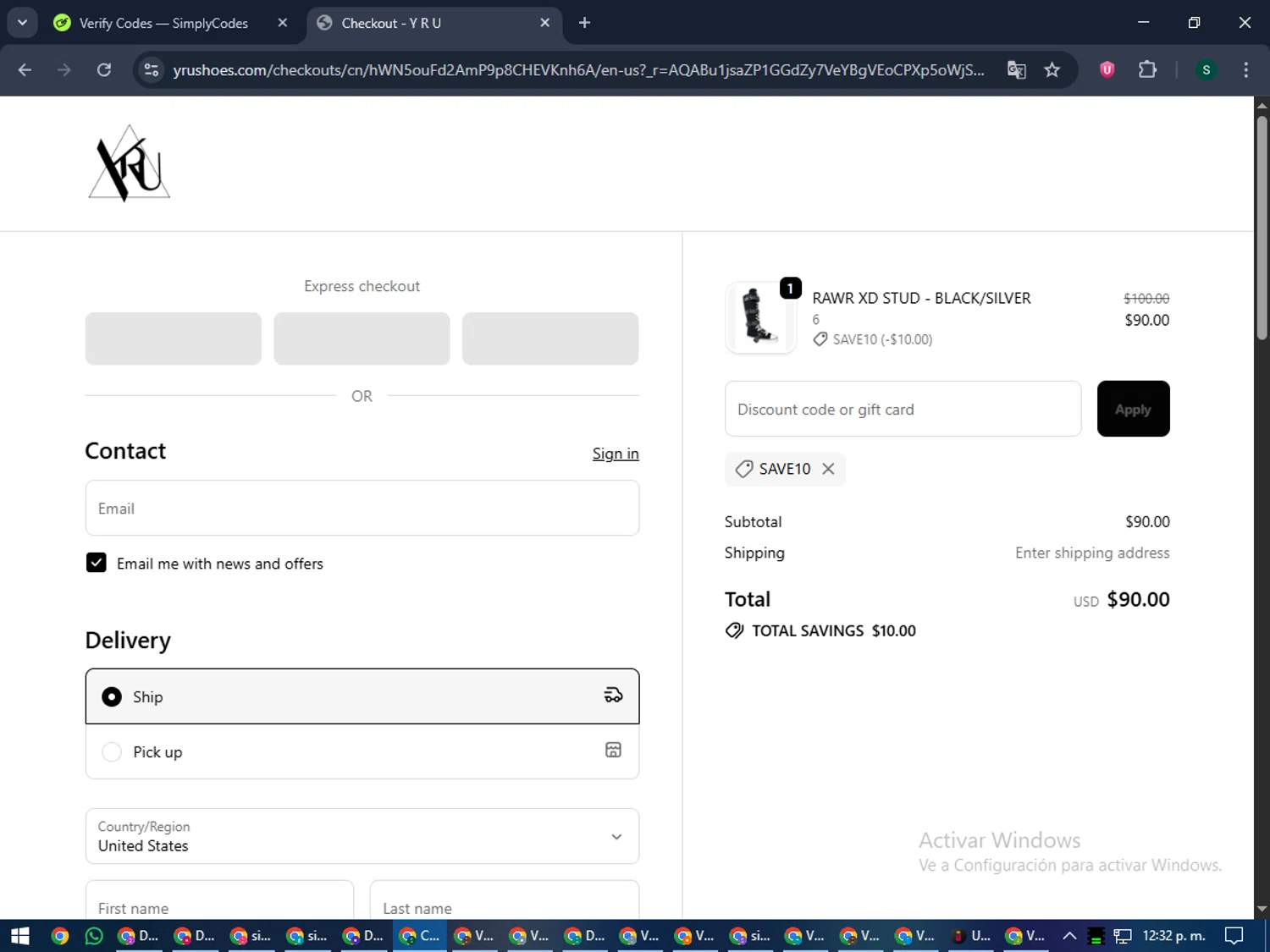Open the Chrome three-dot menu
This screenshot has width=1270, height=952.
pos(1245,69)
